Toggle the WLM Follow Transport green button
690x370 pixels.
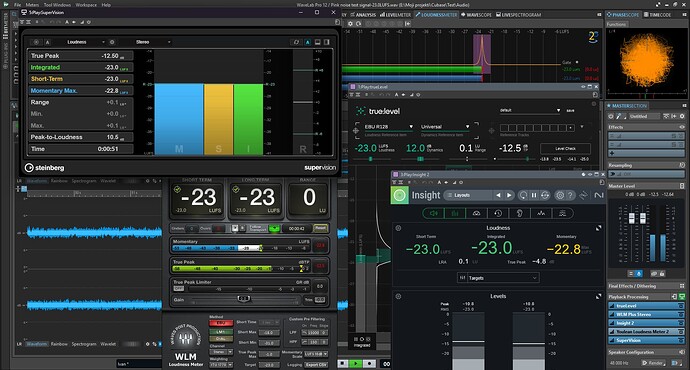coord(274,228)
